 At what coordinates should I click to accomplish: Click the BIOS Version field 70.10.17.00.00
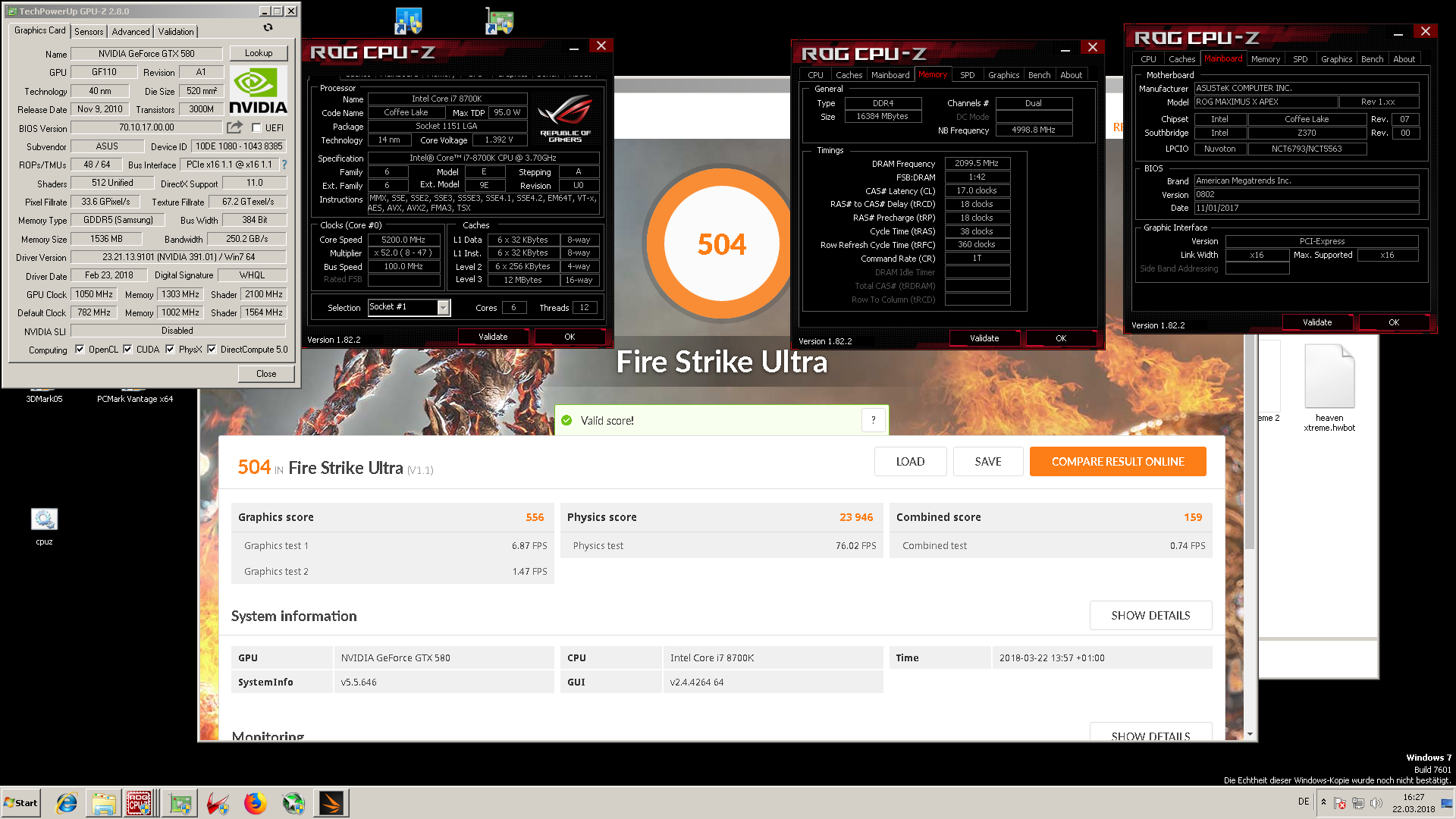coord(146,127)
